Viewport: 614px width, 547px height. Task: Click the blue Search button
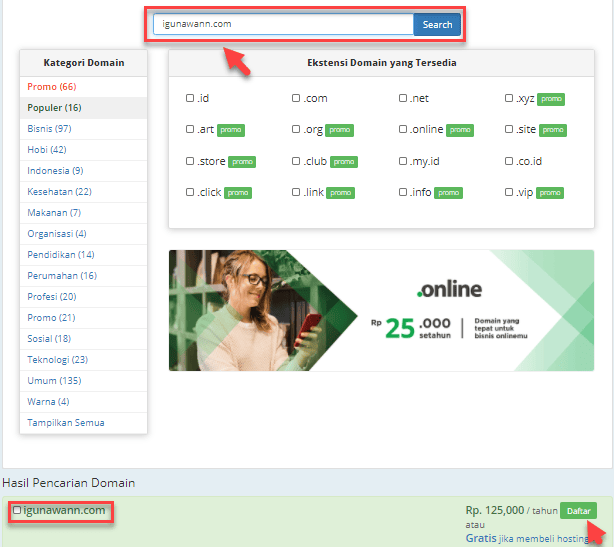tap(437, 24)
